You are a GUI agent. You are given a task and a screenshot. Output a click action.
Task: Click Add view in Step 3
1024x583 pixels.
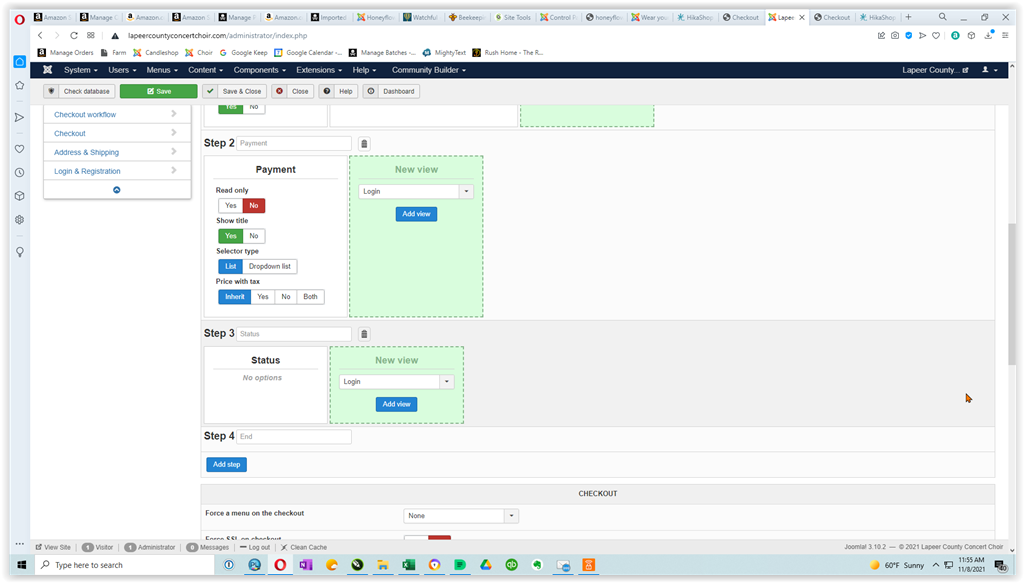click(396, 405)
